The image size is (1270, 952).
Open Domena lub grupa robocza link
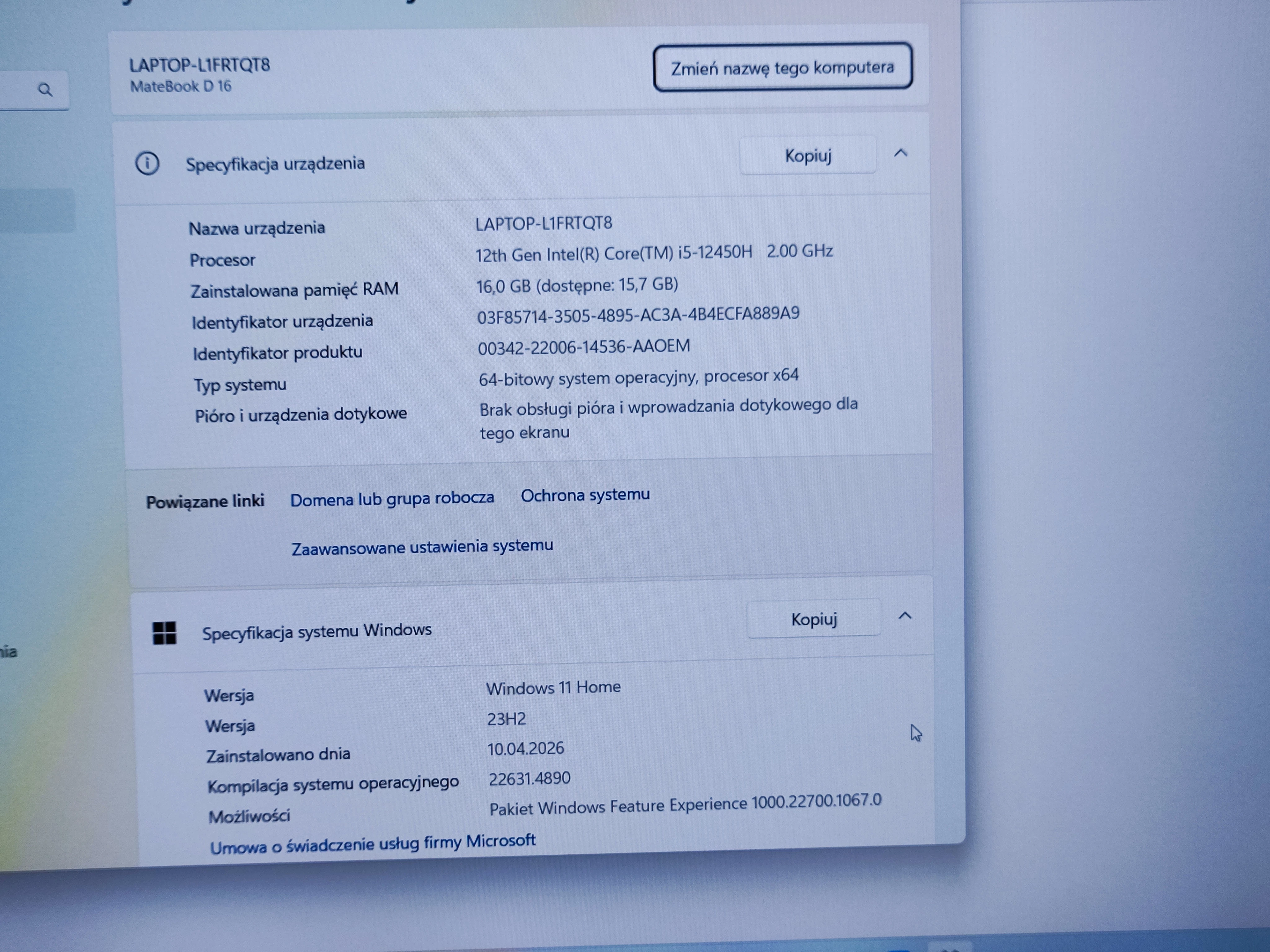392,499
